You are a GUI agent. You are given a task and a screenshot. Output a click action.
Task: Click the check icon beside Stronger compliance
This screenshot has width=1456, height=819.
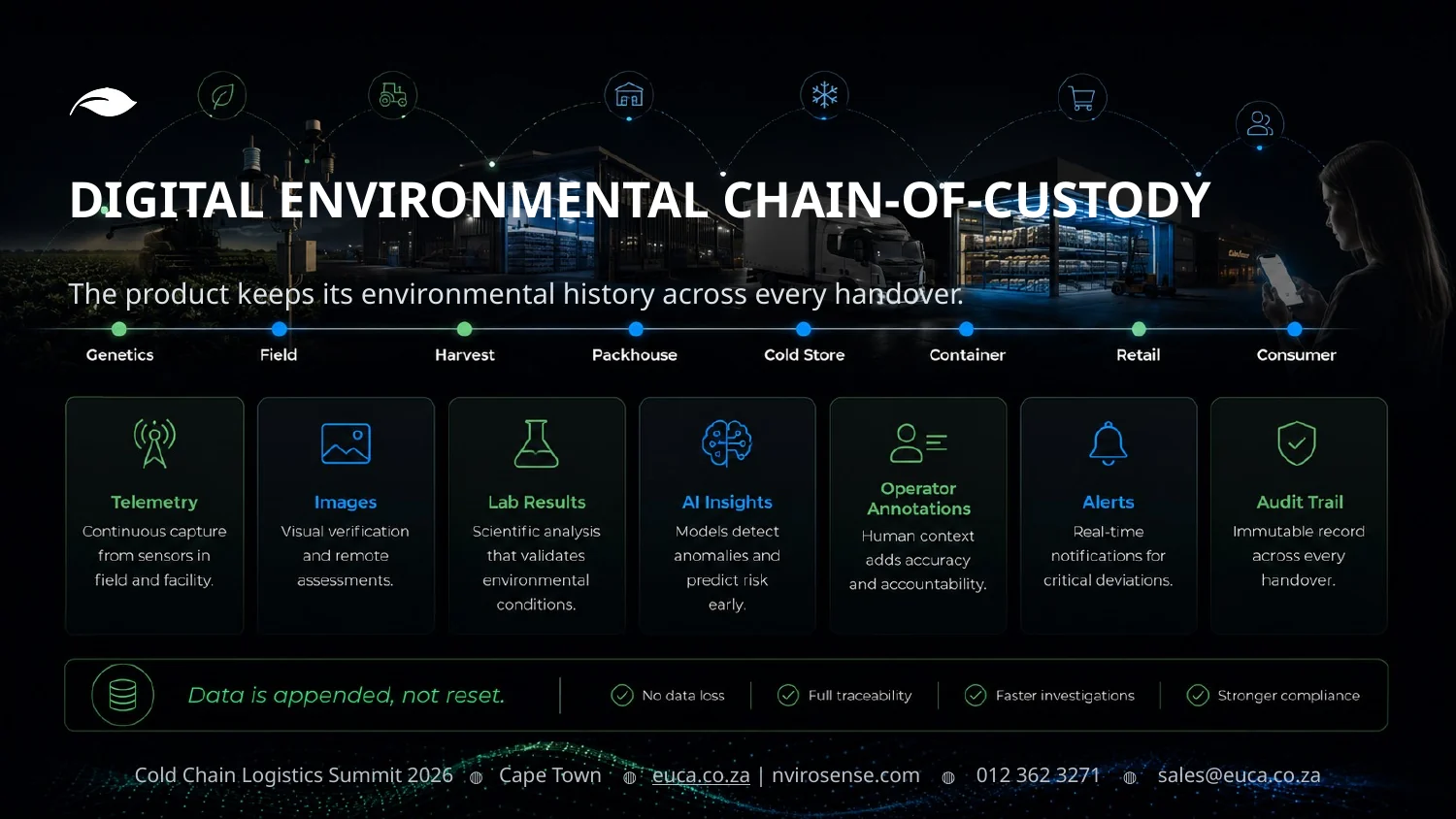(x=1198, y=695)
